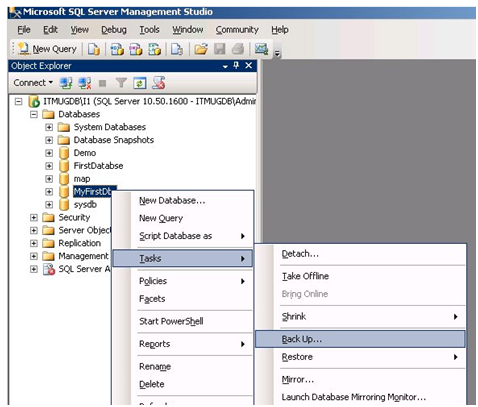Select Take Offline in Tasks submenu
Viewport: 478px width, 407px height.
tap(360, 276)
